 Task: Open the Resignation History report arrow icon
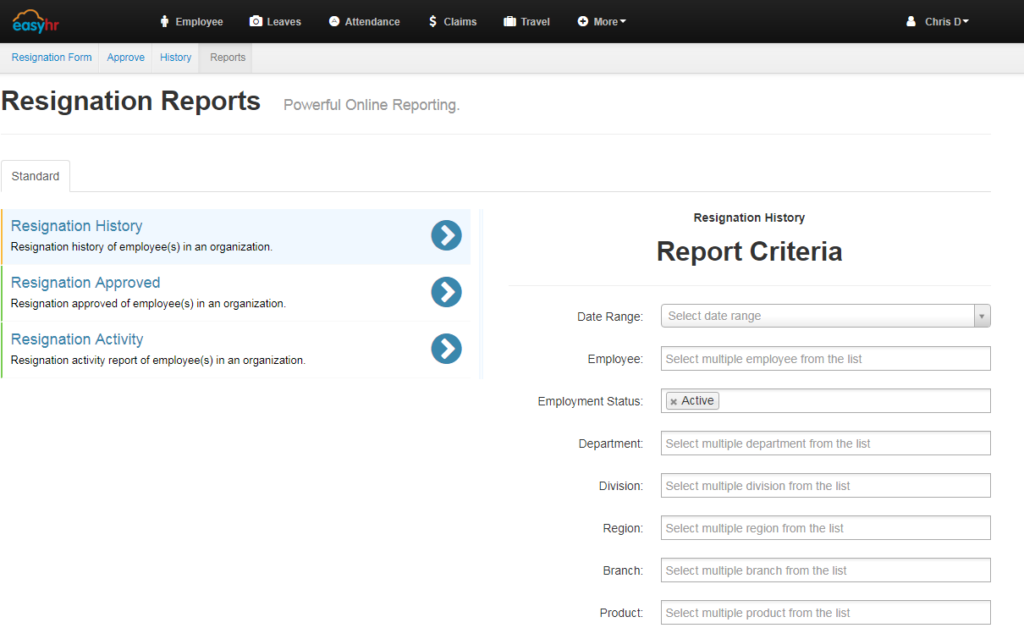coord(446,236)
